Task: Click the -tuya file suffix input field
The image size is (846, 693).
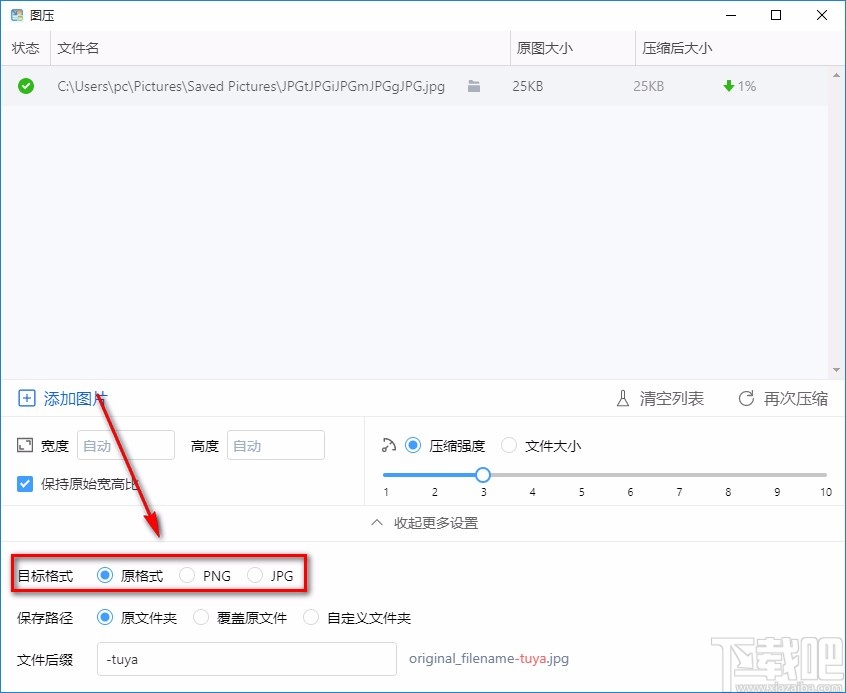Action: 245,659
